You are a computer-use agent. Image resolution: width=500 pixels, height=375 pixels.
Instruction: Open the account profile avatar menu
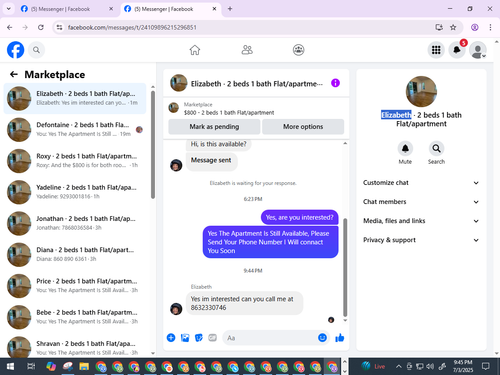pos(477,50)
